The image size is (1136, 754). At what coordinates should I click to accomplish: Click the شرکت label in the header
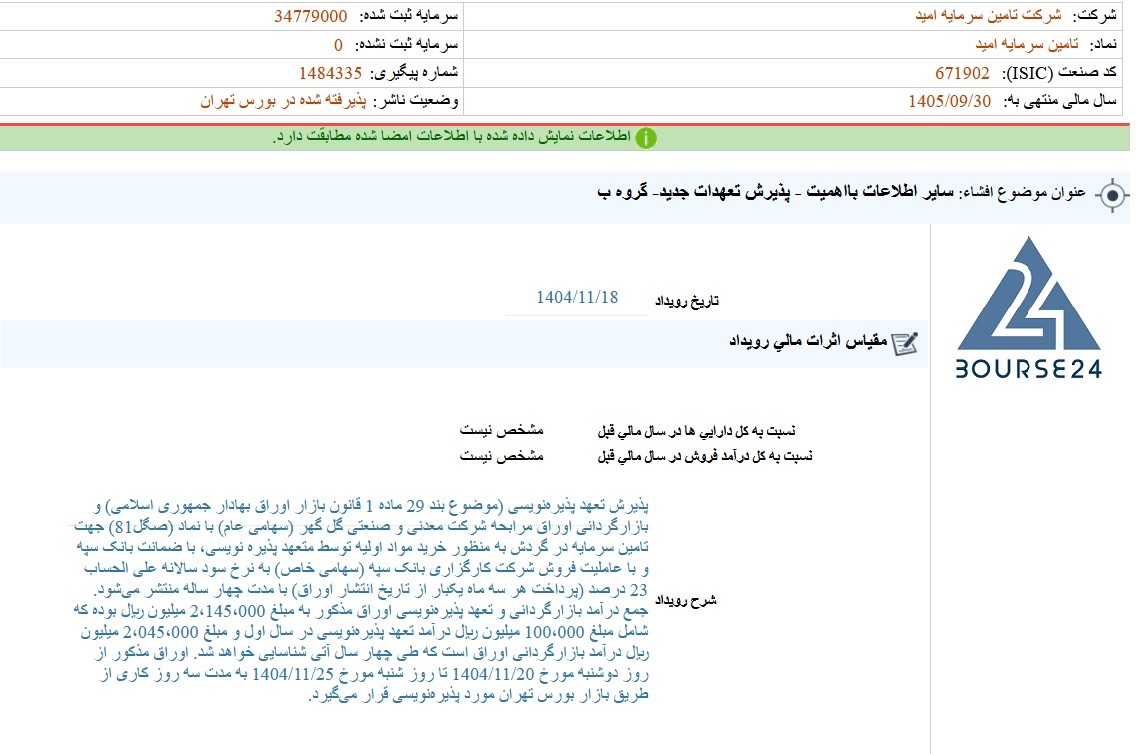[1094, 15]
